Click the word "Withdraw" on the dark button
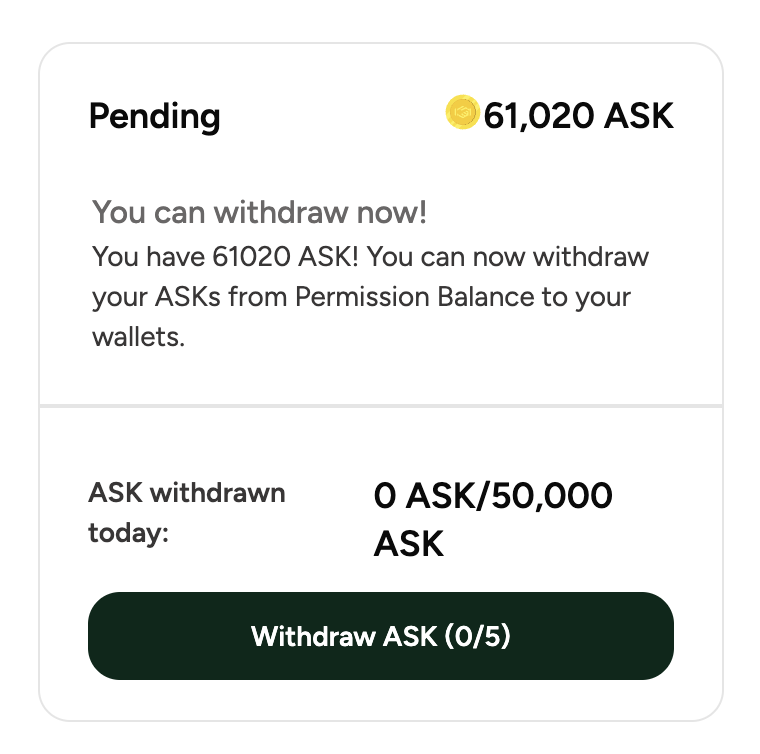This screenshot has width=760, height=754. (313, 636)
